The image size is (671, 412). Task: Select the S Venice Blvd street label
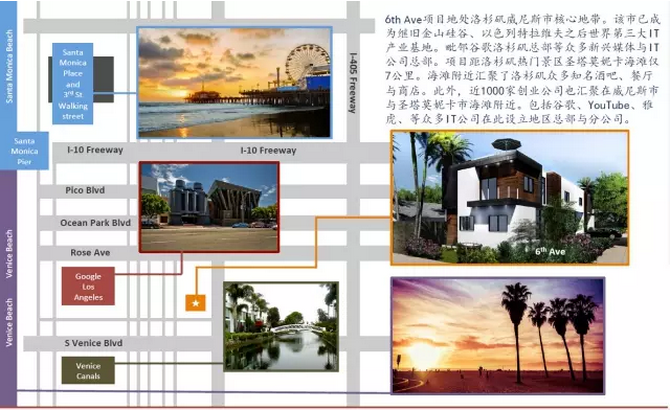[x=93, y=343]
